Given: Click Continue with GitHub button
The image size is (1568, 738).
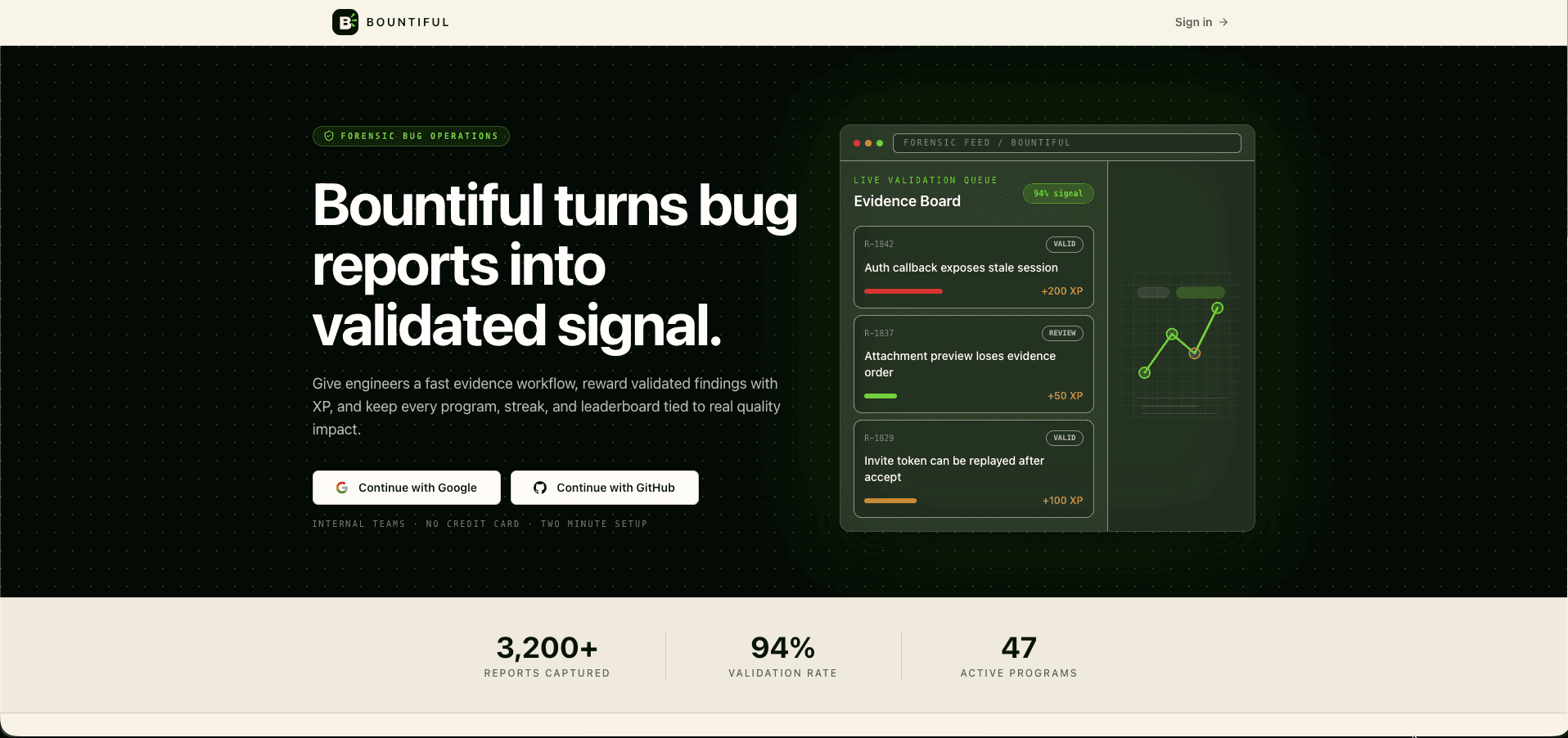Looking at the screenshot, I should [604, 488].
